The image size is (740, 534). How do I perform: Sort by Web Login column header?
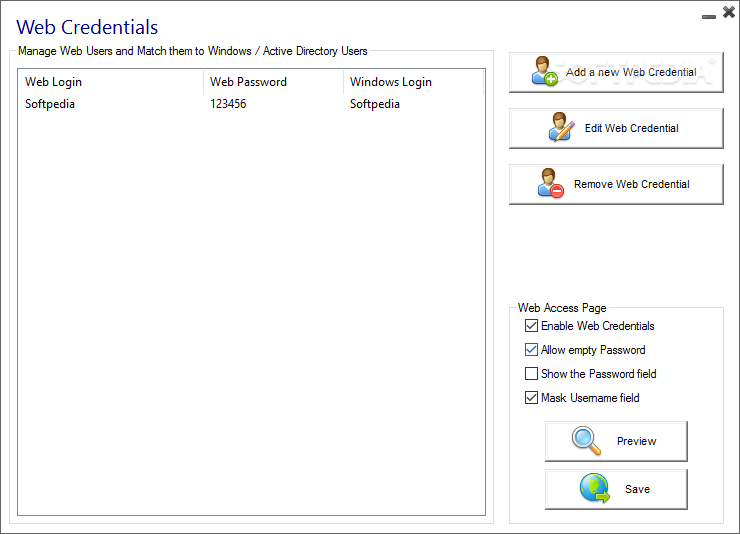point(111,82)
